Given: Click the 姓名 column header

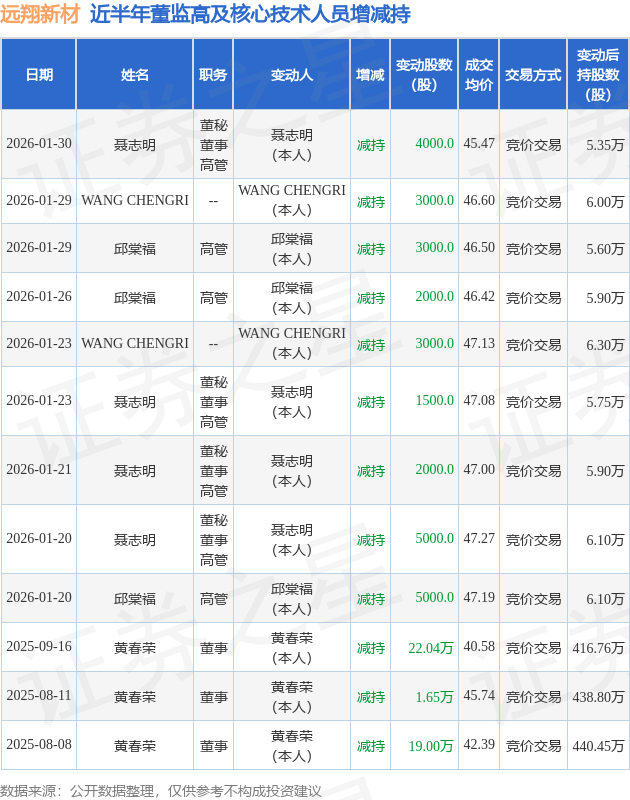Looking at the screenshot, I should [x=135, y=74].
